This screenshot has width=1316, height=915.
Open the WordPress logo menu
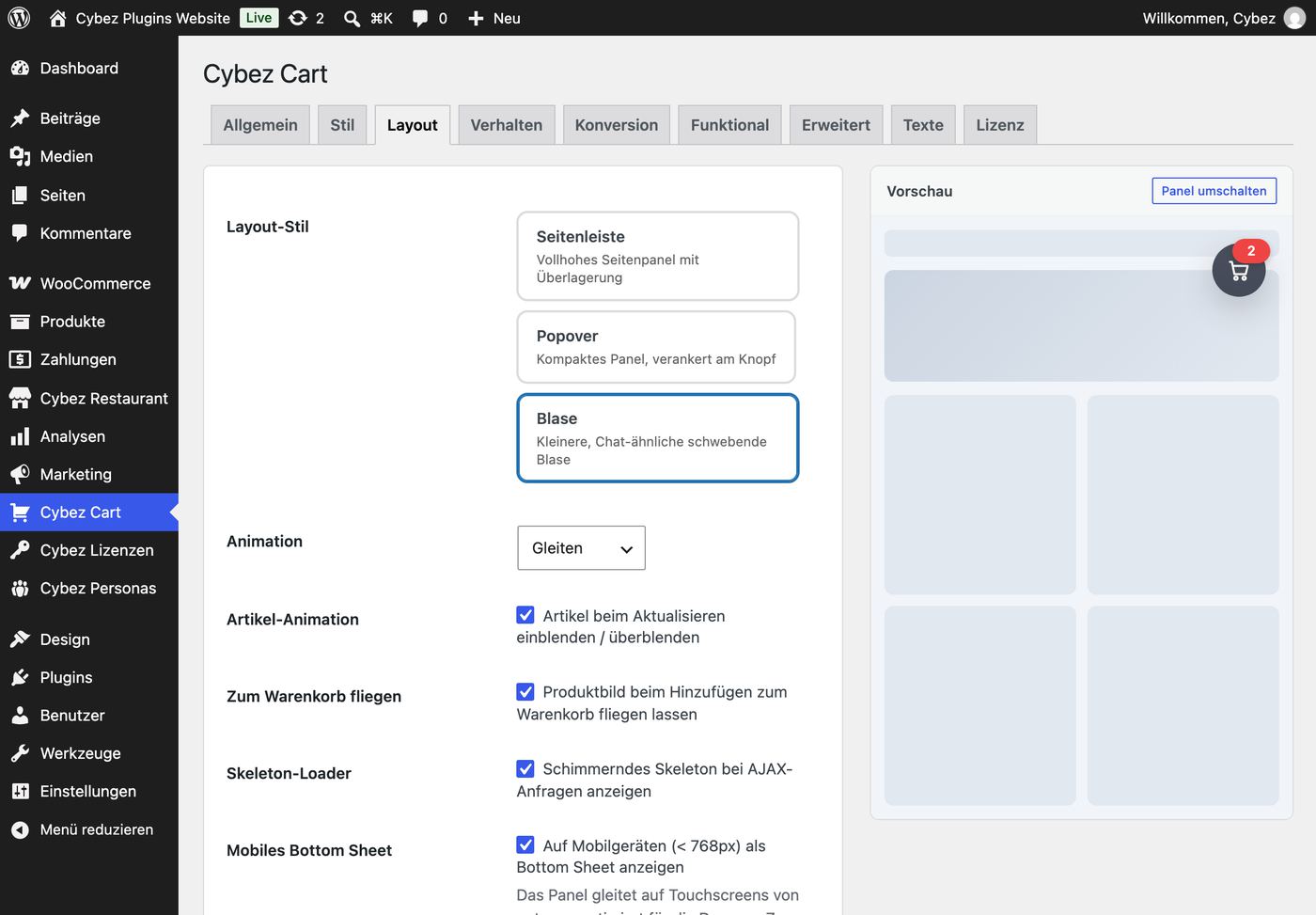pos(19,18)
